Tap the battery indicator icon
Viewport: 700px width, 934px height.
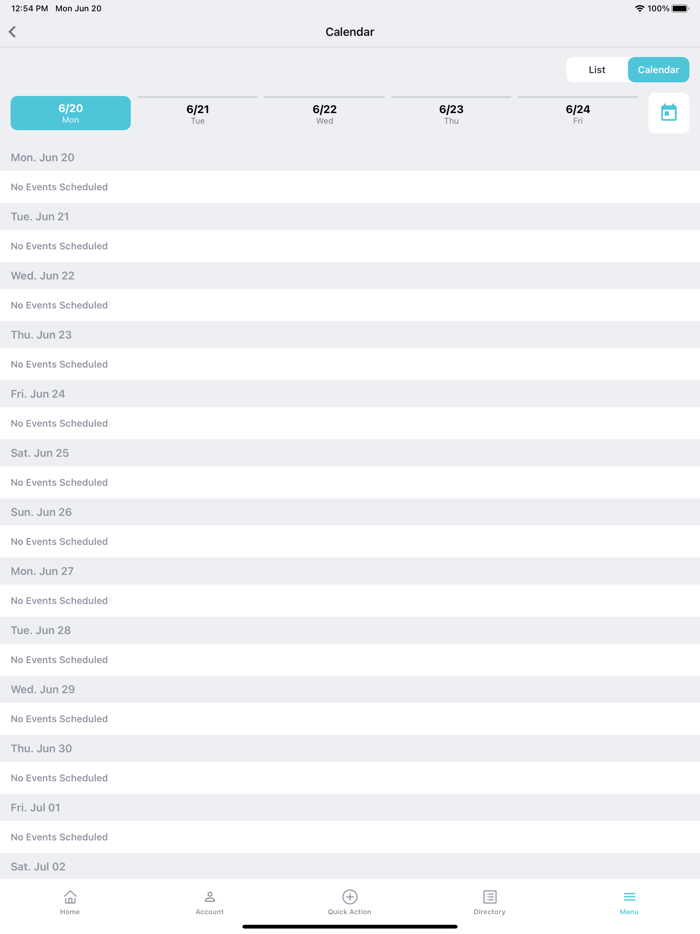pyautogui.click(x=680, y=8)
